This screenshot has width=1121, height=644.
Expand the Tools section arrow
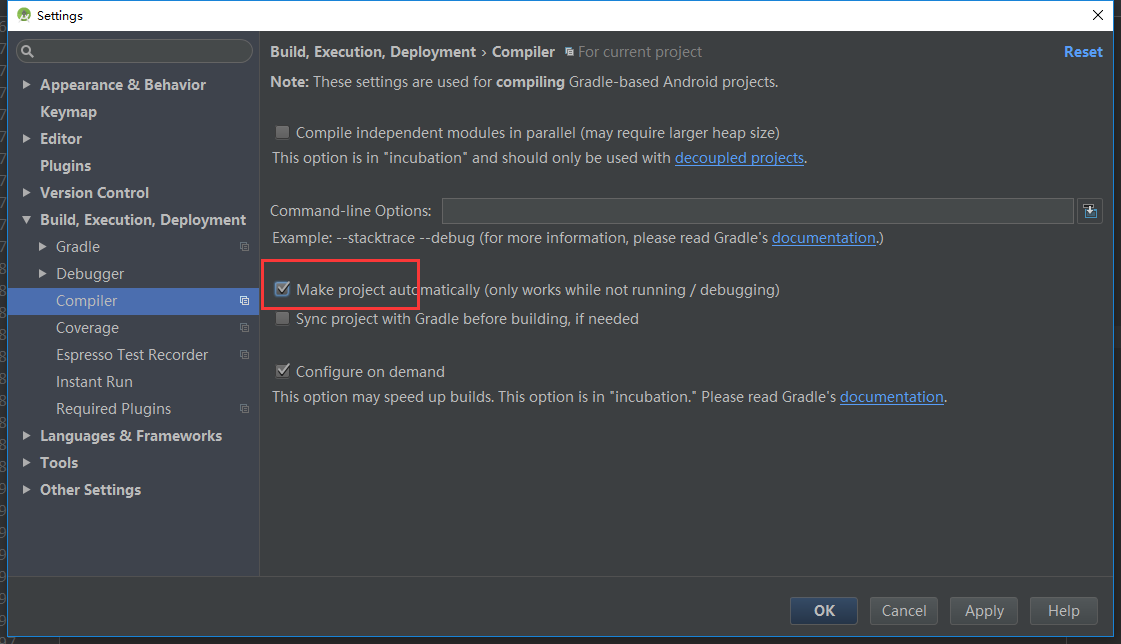pos(26,462)
